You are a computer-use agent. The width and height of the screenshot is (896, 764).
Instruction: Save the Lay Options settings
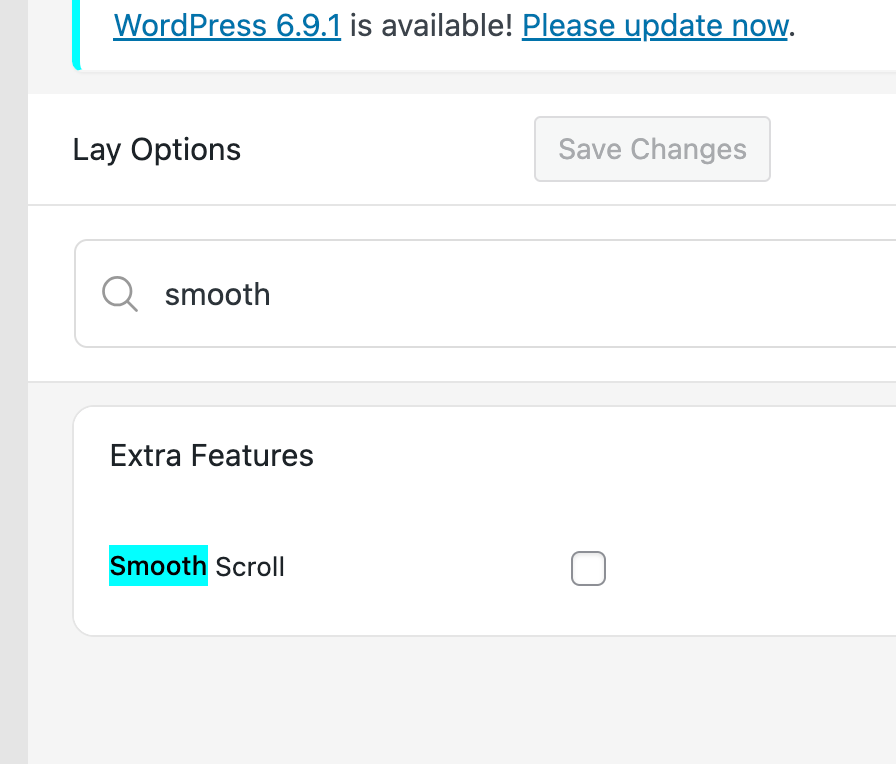652,149
